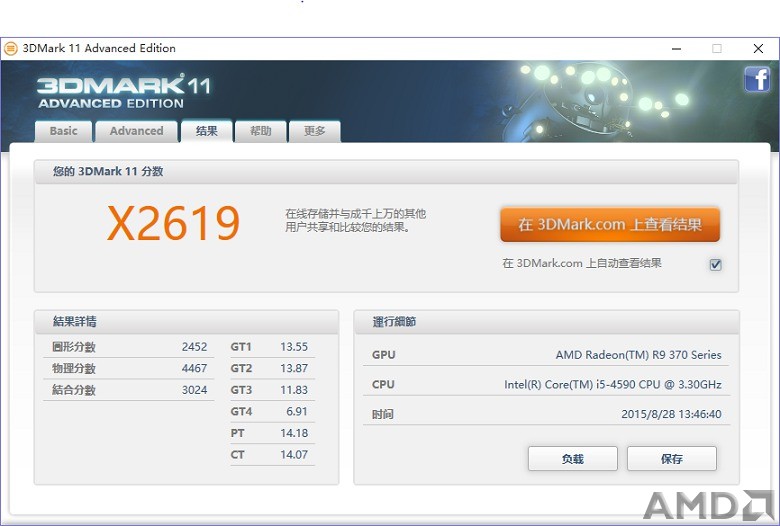This screenshot has height=526, width=780.
Task: Click the 結果詳情 panel header
Action: pyautogui.click(x=75, y=321)
